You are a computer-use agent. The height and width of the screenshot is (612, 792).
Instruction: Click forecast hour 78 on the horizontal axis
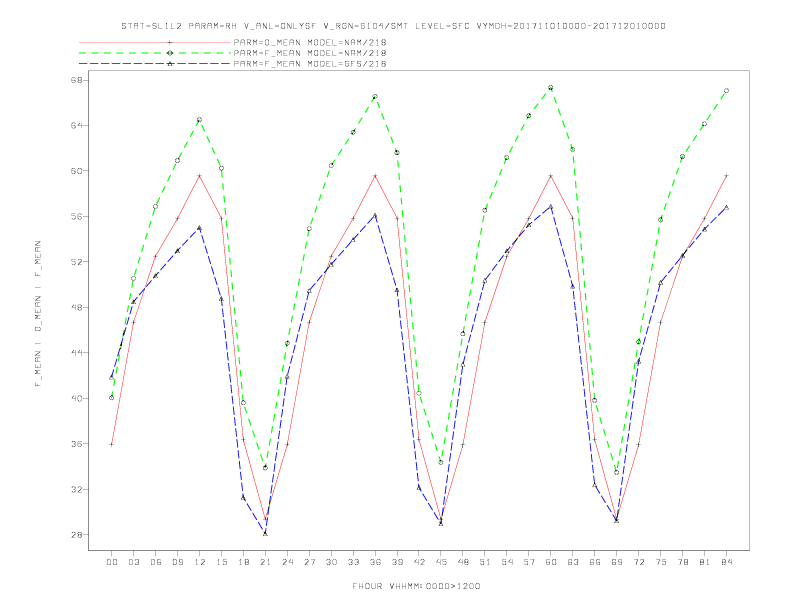click(x=683, y=562)
